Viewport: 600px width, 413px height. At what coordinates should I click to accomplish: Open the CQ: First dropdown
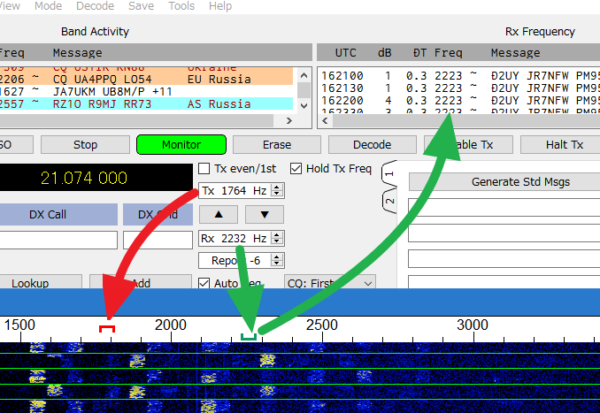[330, 283]
